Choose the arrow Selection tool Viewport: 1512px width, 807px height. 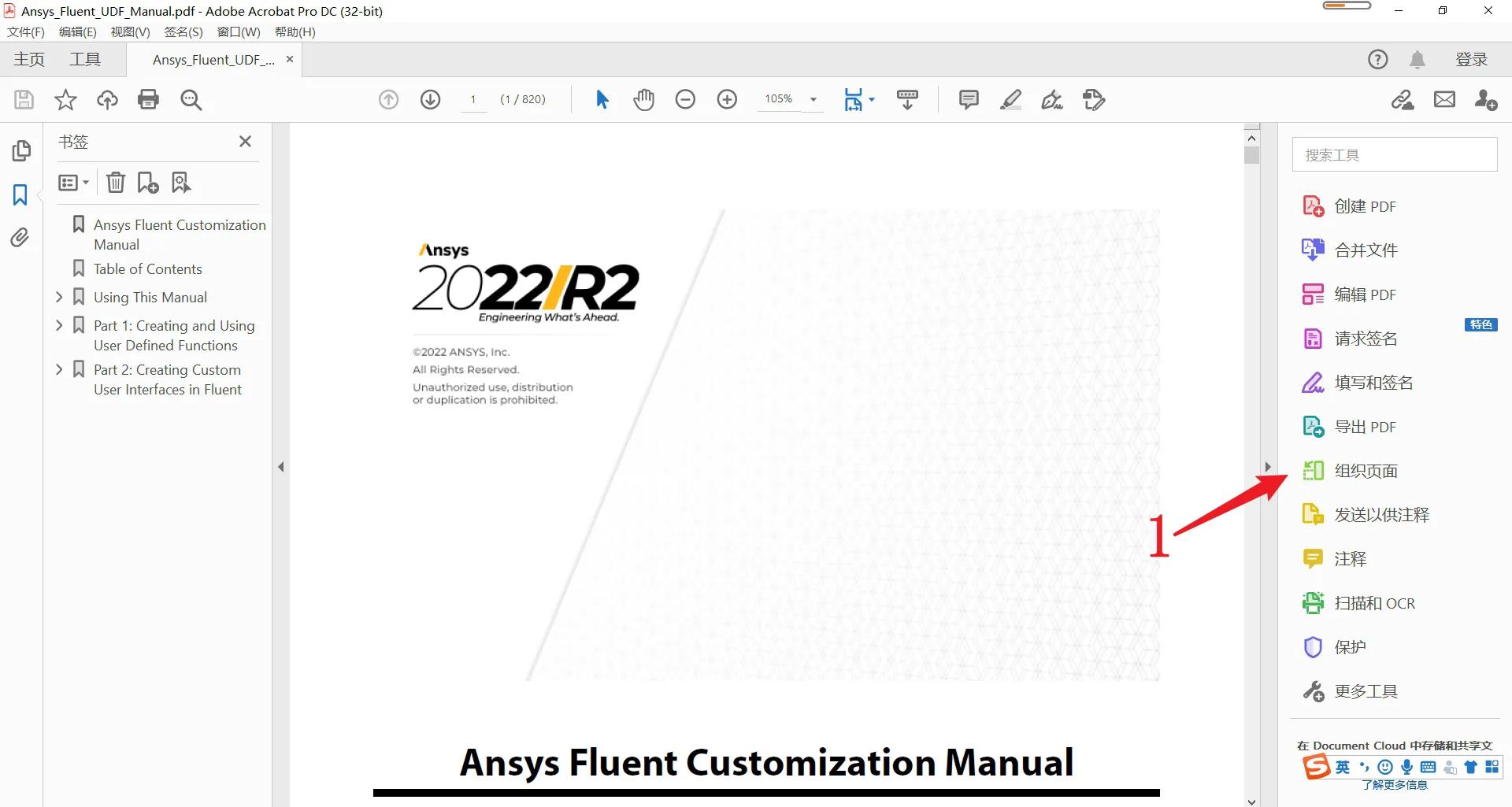tap(602, 99)
